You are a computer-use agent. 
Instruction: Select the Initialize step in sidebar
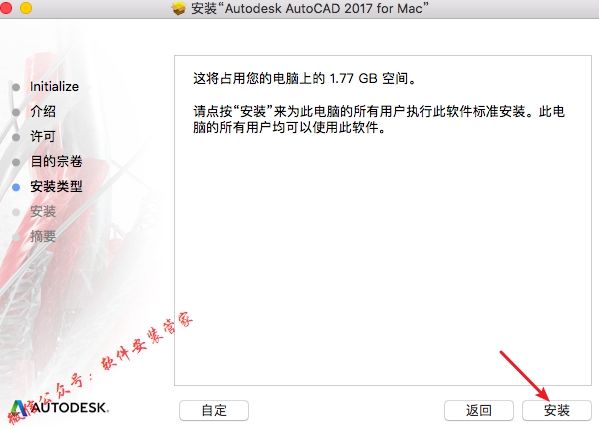(x=54, y=87)
